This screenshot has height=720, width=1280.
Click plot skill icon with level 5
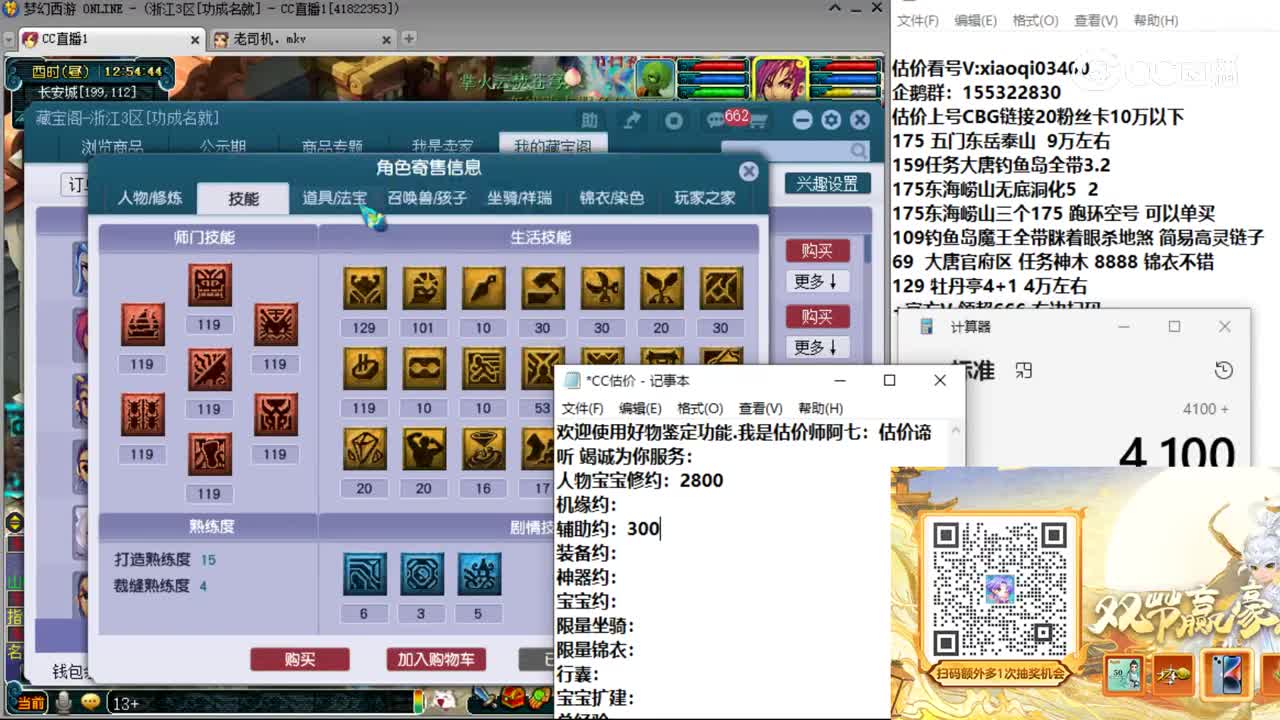(479, 574)
